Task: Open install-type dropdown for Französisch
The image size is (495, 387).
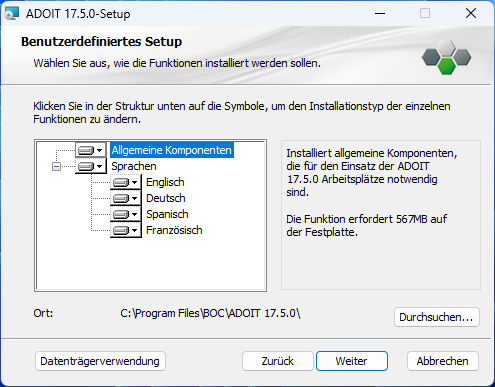Action: 126,230
